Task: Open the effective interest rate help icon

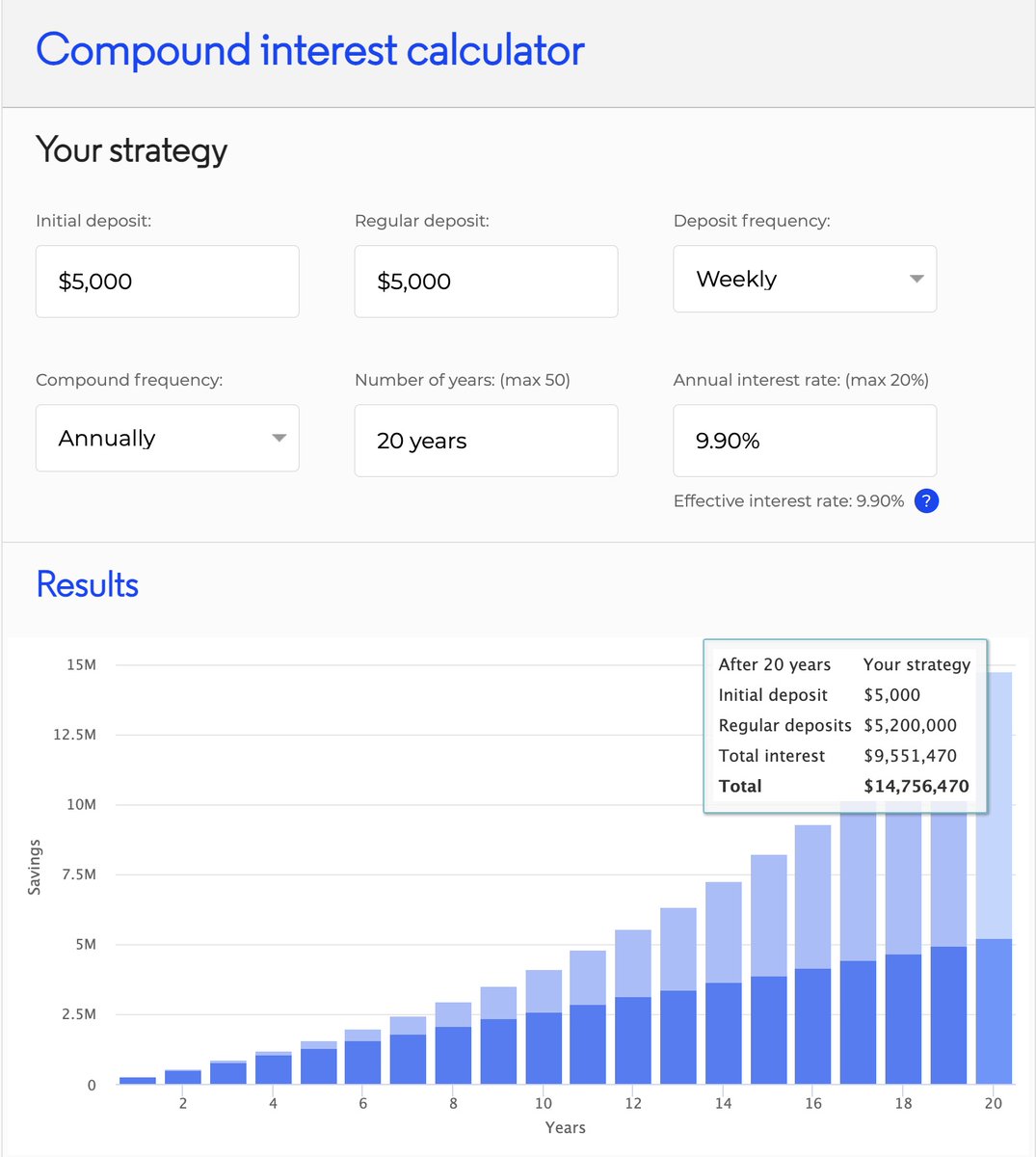Action: coord(926,500)
